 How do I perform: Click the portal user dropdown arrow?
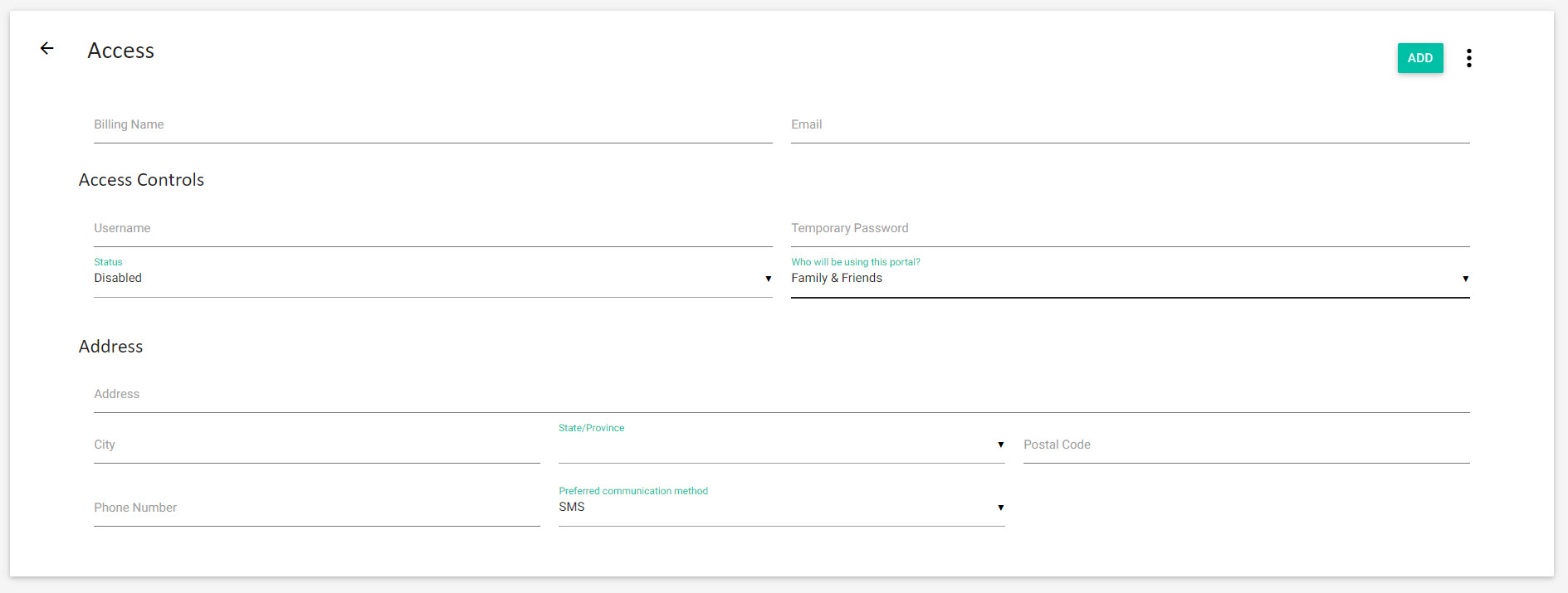(1465, 279)
